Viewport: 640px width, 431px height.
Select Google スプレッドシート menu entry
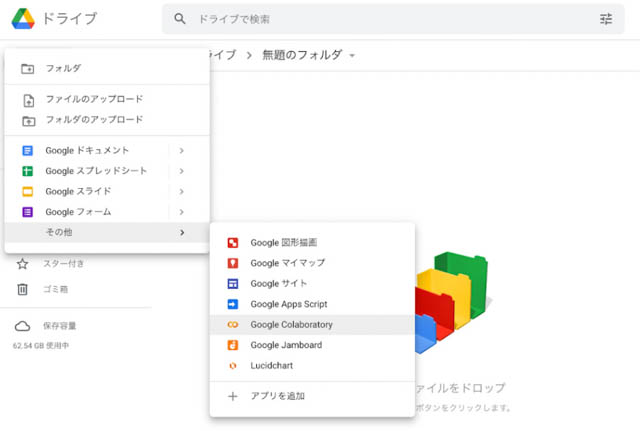coord(107,171)
